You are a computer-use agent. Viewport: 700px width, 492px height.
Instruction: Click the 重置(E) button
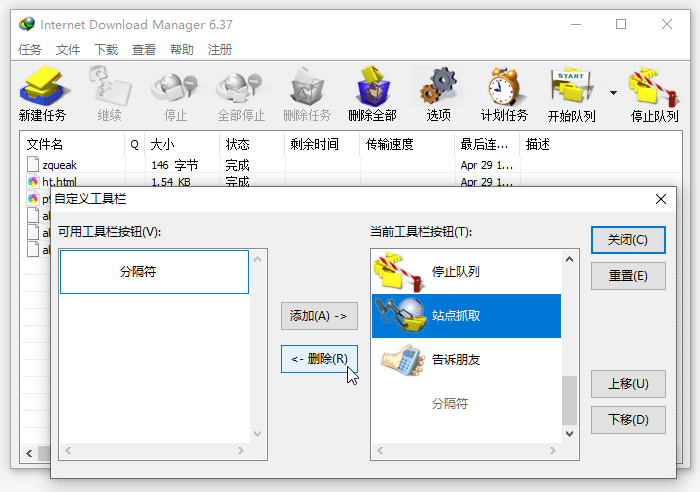(x=628, y=276)
